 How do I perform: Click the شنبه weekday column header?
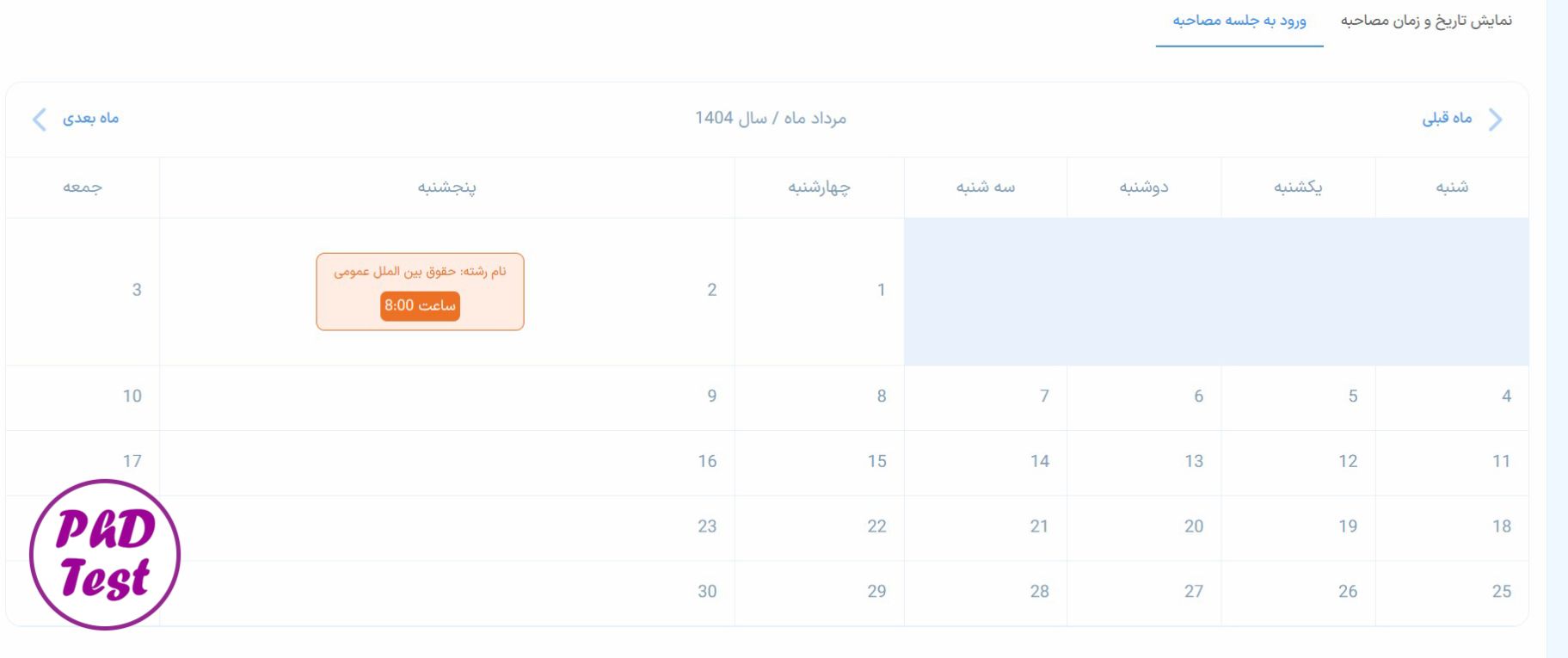(1451, 188)
